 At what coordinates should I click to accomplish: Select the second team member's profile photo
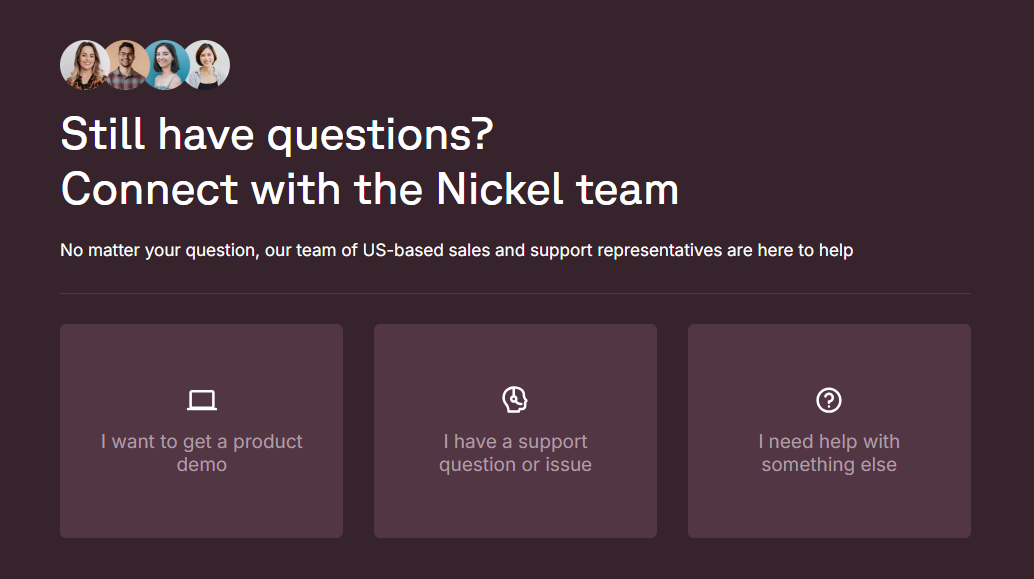click(x=125, y=64)
